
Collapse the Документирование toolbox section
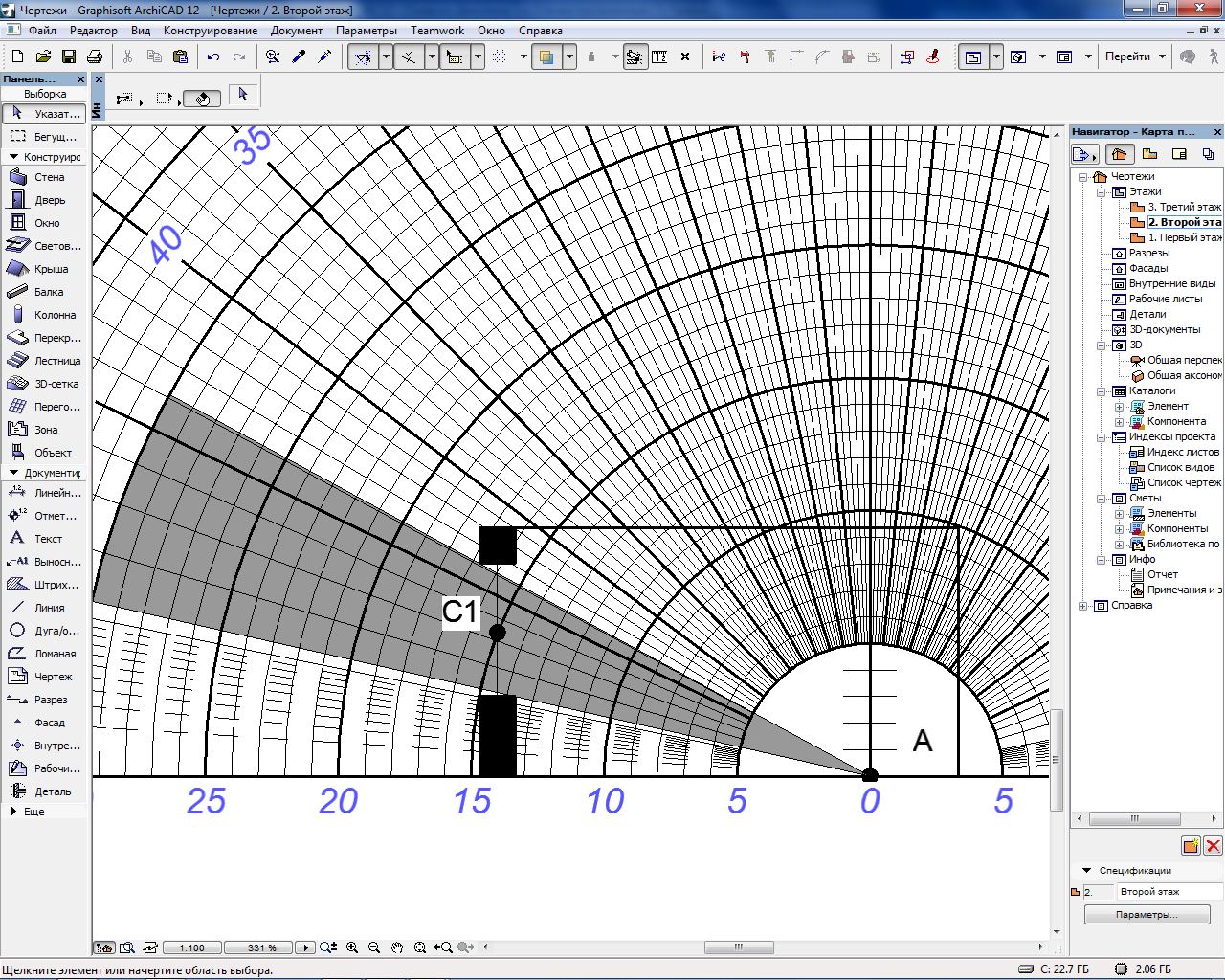pyautogui.click(x=13, y=473)
